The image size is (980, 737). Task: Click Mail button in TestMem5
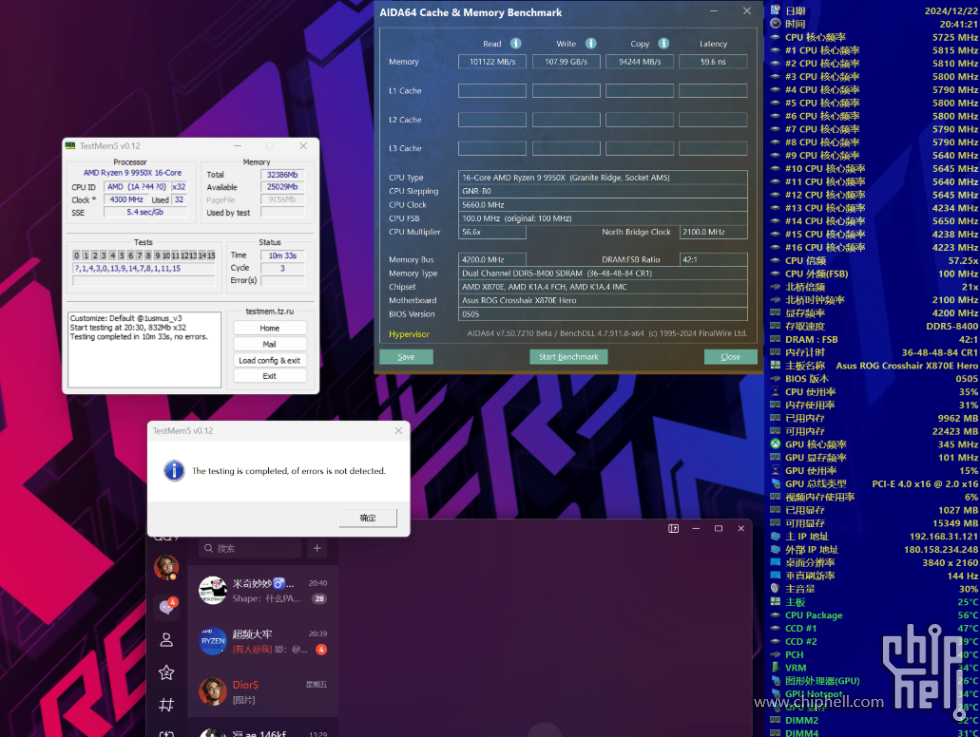tap(270, 344)
